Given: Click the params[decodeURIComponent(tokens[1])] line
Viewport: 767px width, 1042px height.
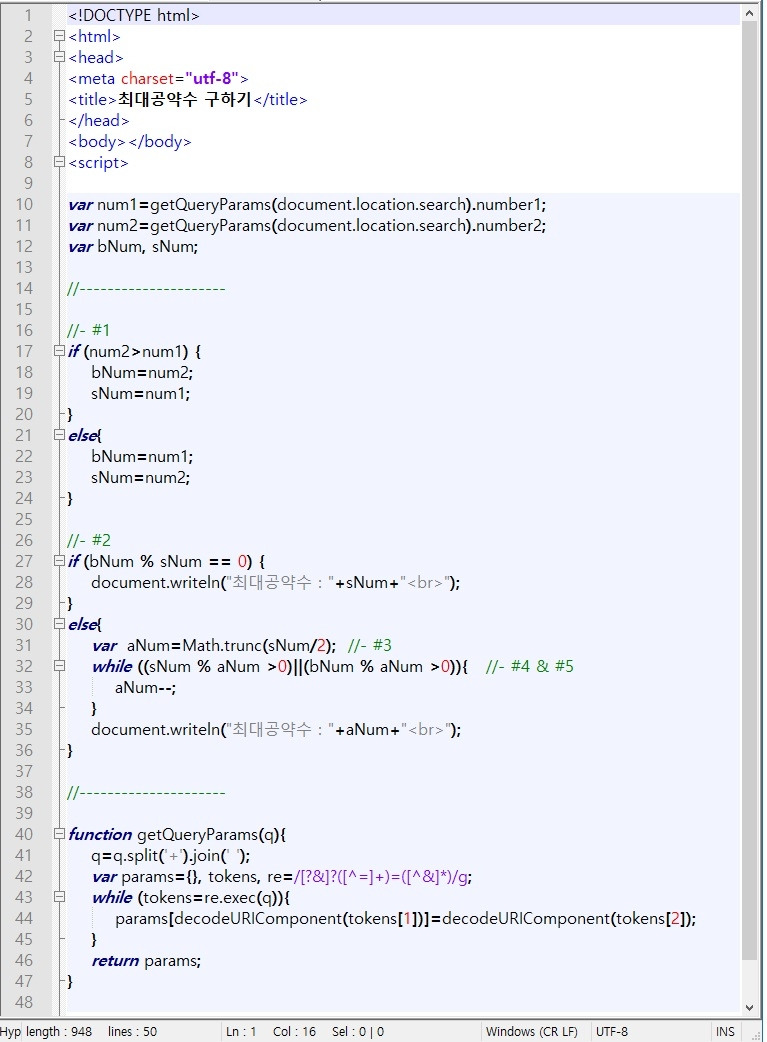Looking at the screenshot, I should tap(405, 918).
